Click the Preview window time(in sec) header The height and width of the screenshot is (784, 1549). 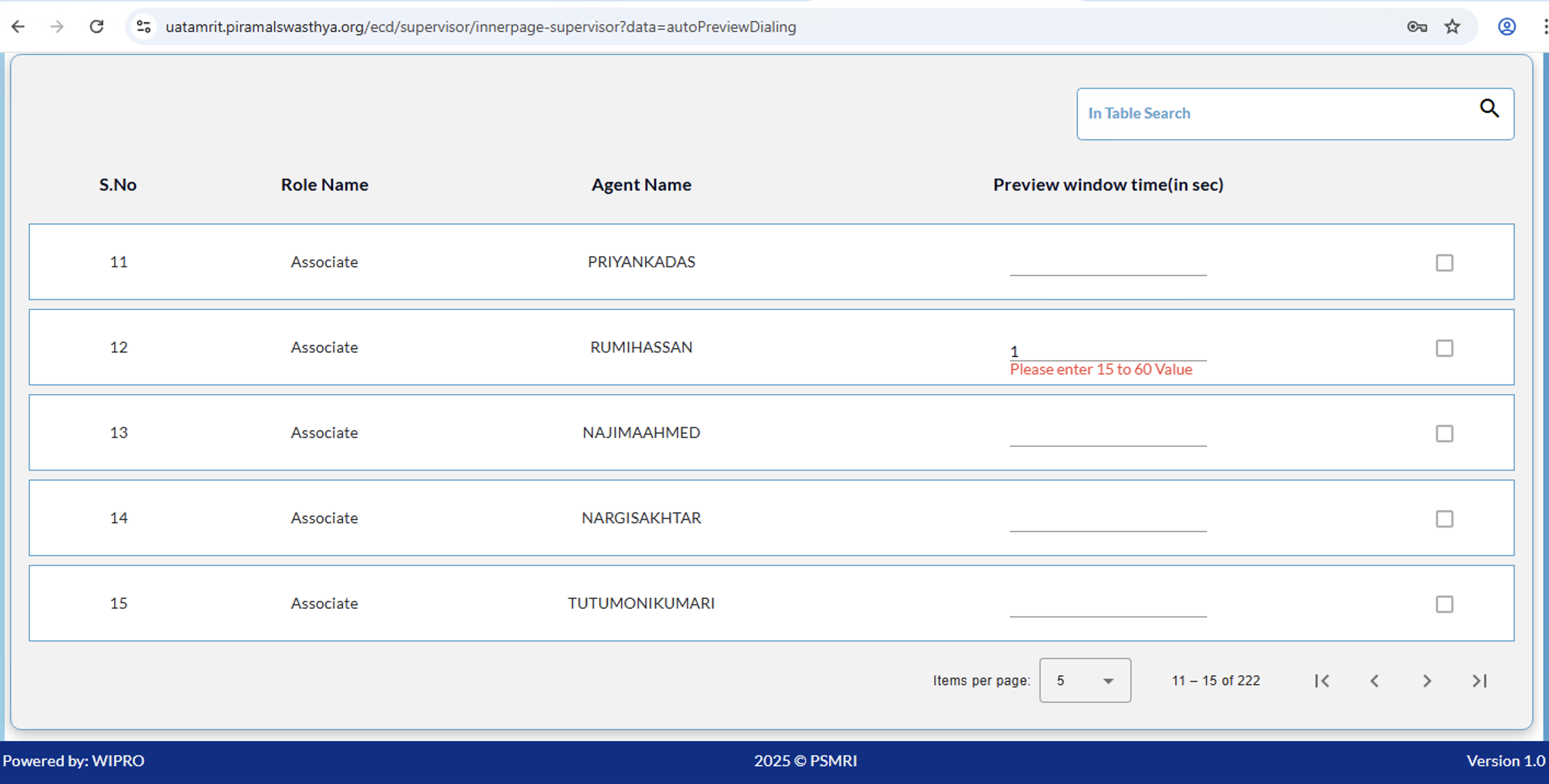[1108, 185]
